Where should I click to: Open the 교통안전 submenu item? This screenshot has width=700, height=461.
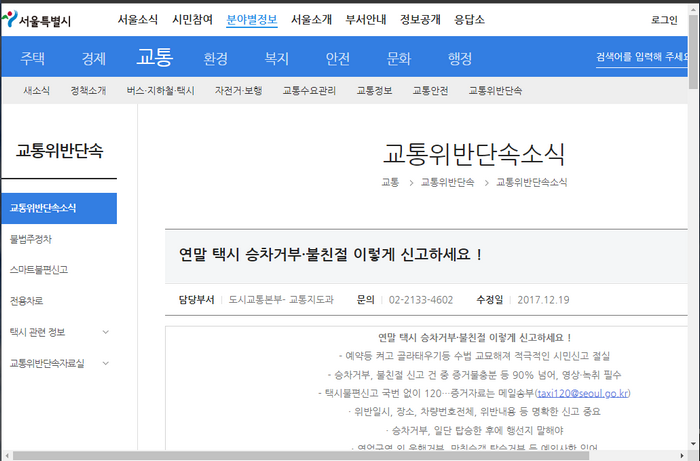pos(430,91)
